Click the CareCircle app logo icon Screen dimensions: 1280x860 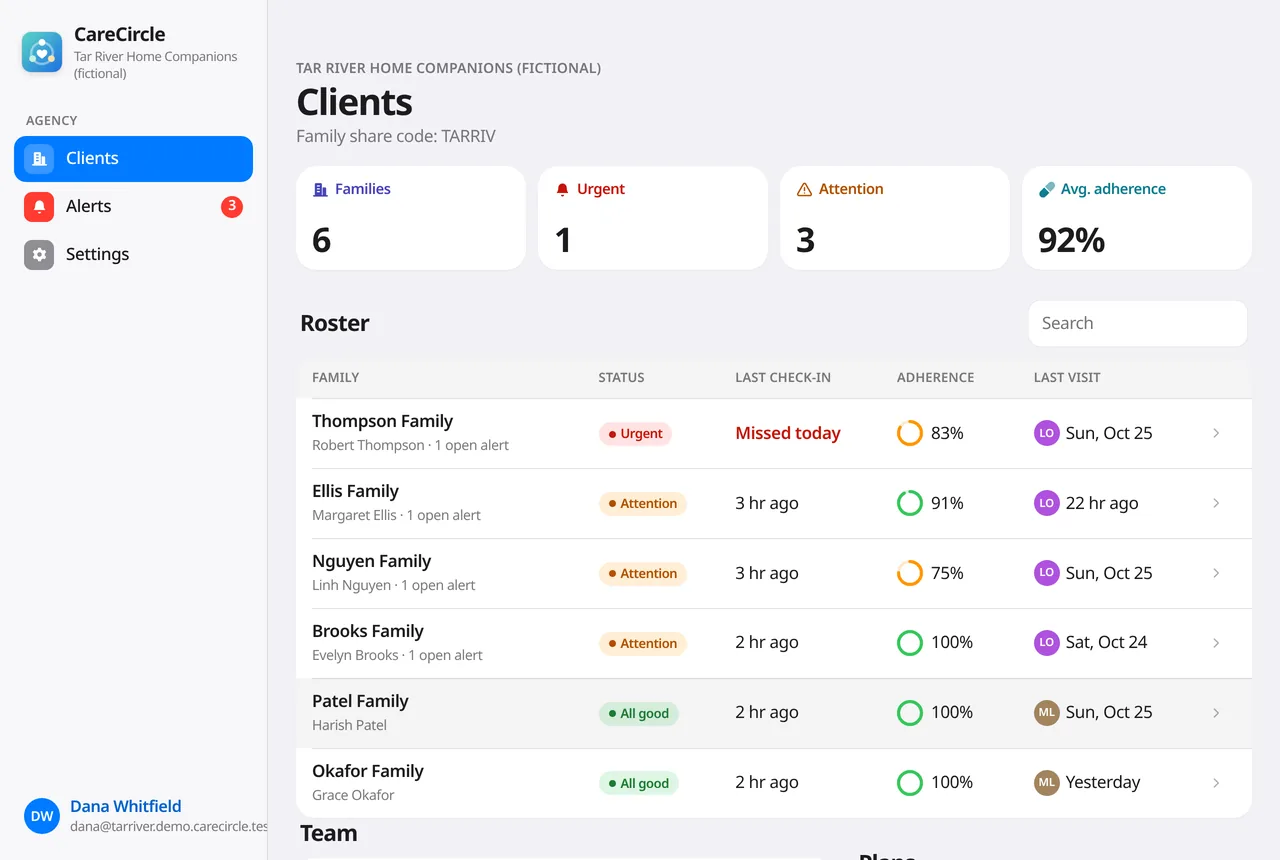coord(42,52)
